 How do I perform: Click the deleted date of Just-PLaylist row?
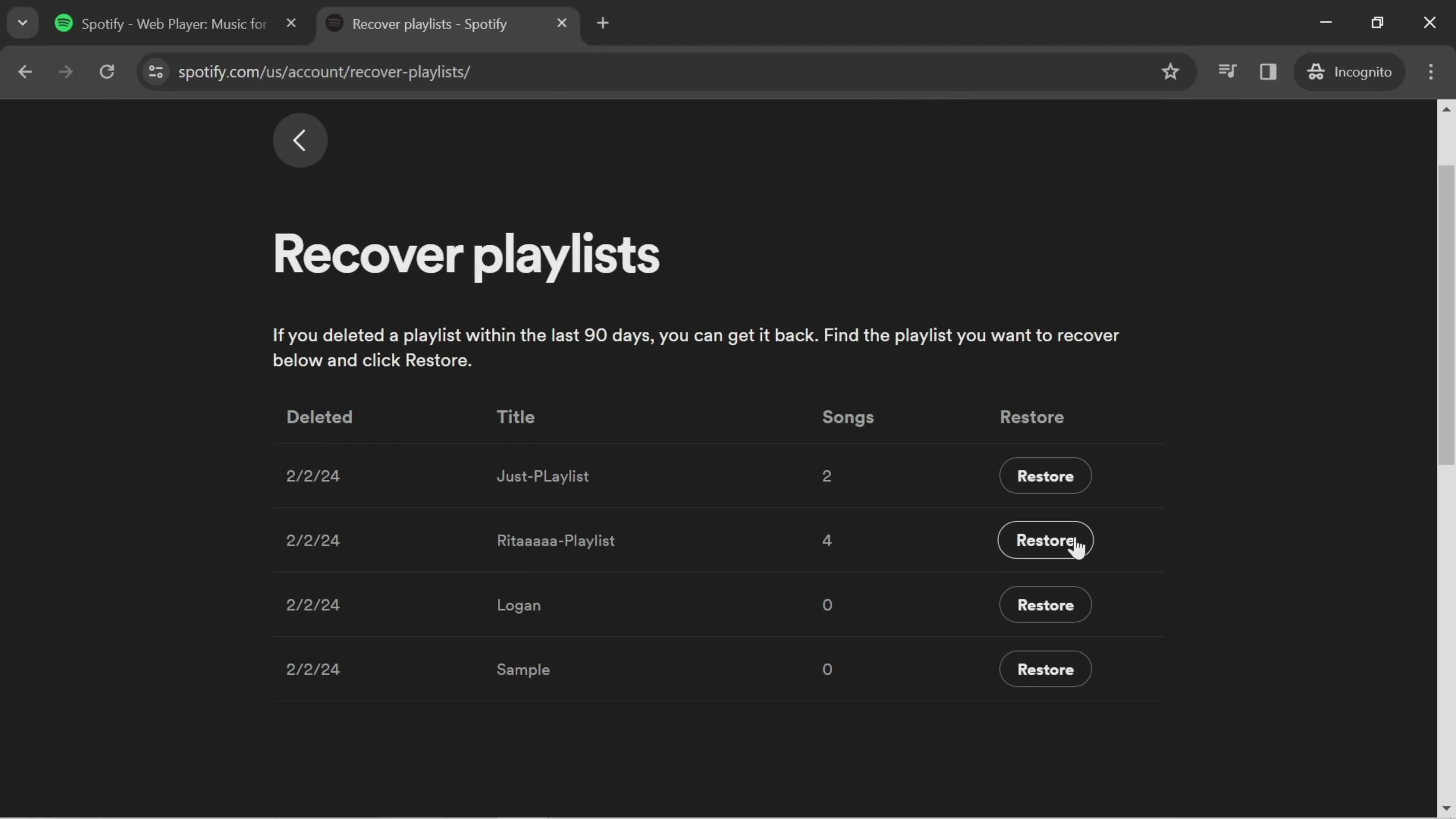pos(312,477)
